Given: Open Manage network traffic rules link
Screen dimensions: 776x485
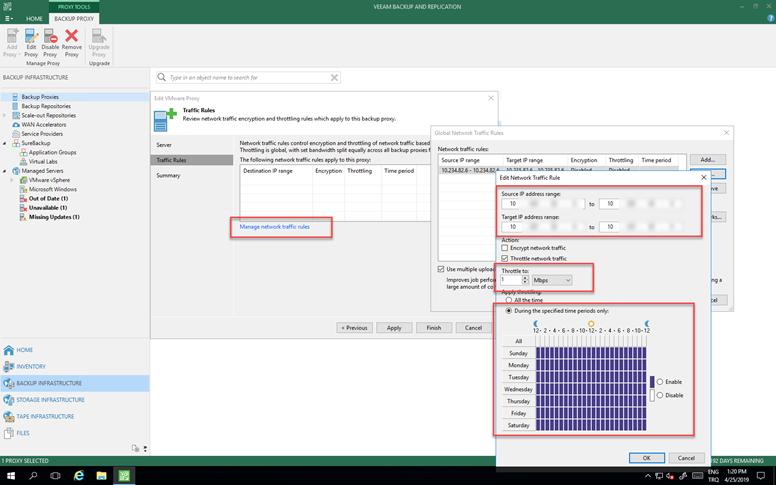Looking at the screenshot, I should coord(275,227).
